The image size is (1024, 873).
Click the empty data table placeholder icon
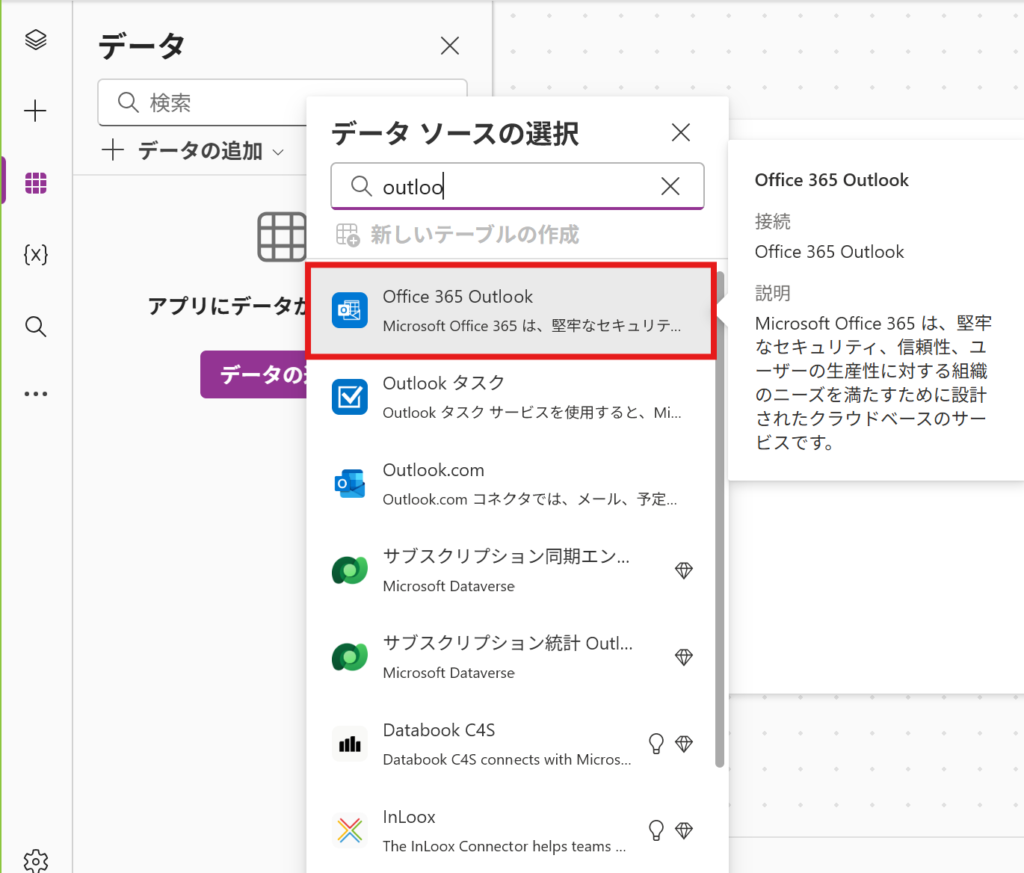pos(282,237)
